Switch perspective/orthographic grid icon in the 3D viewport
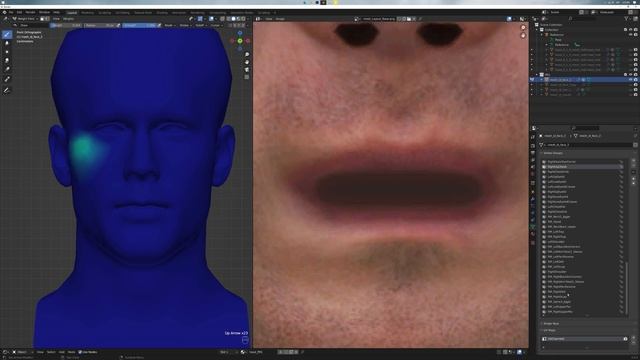Viewport: 640px width, 360px height. pos(247,77)
